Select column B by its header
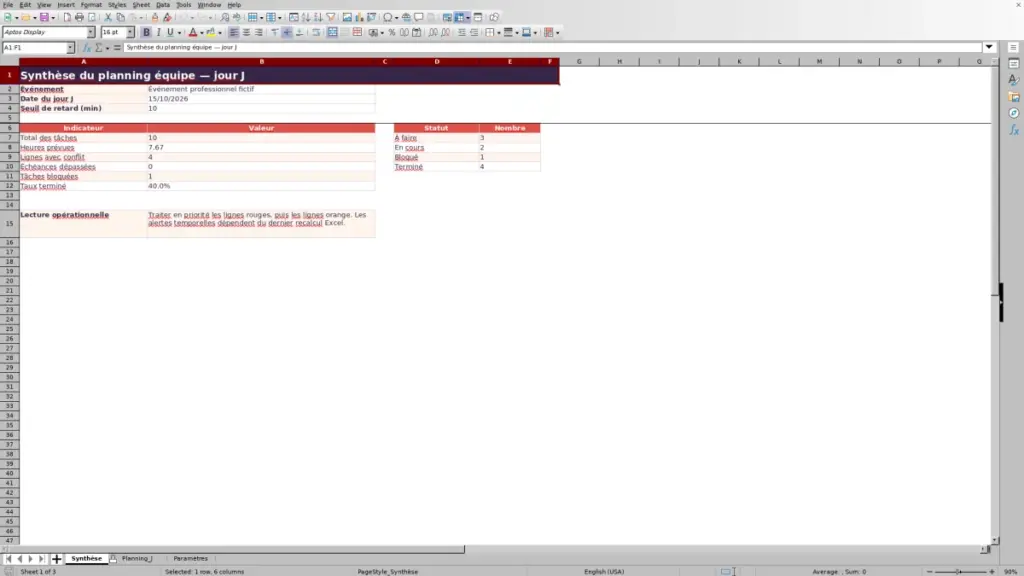Viewport: 1024px width, 576px height. click(261, 61)
